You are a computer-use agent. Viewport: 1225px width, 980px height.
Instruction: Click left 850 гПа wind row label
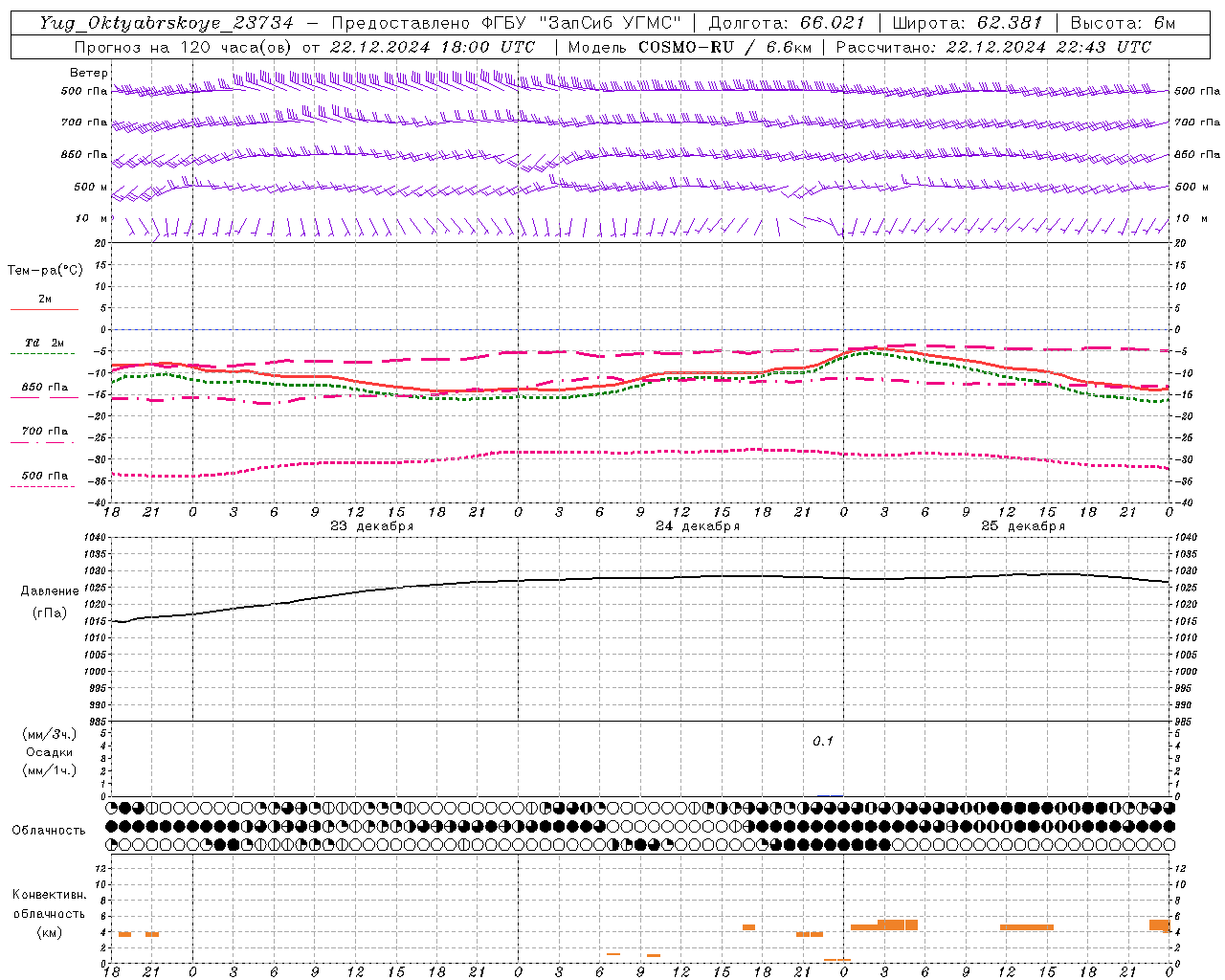point(84,154)
